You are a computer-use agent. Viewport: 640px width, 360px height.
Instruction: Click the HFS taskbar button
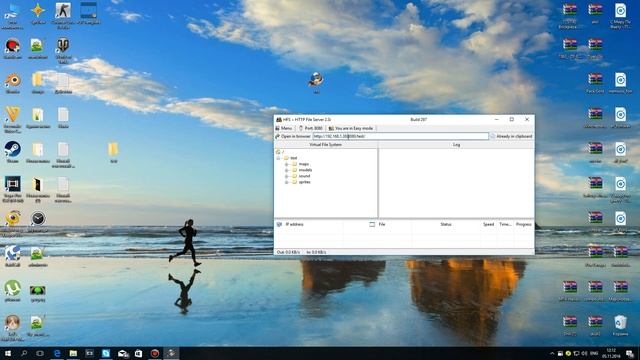pos(171,353)
